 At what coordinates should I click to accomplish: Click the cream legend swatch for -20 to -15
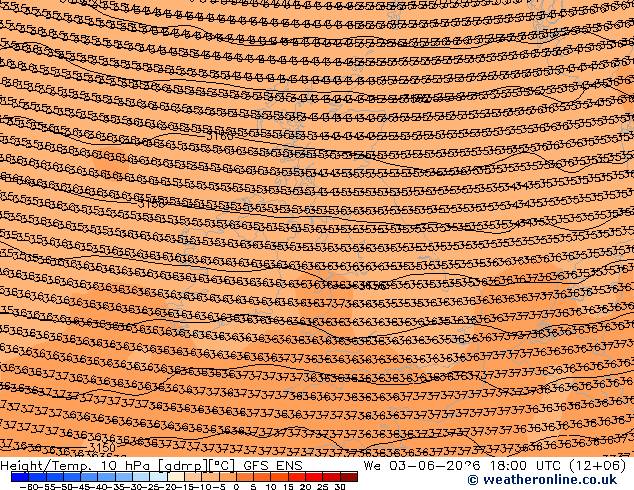click(176, 477)
